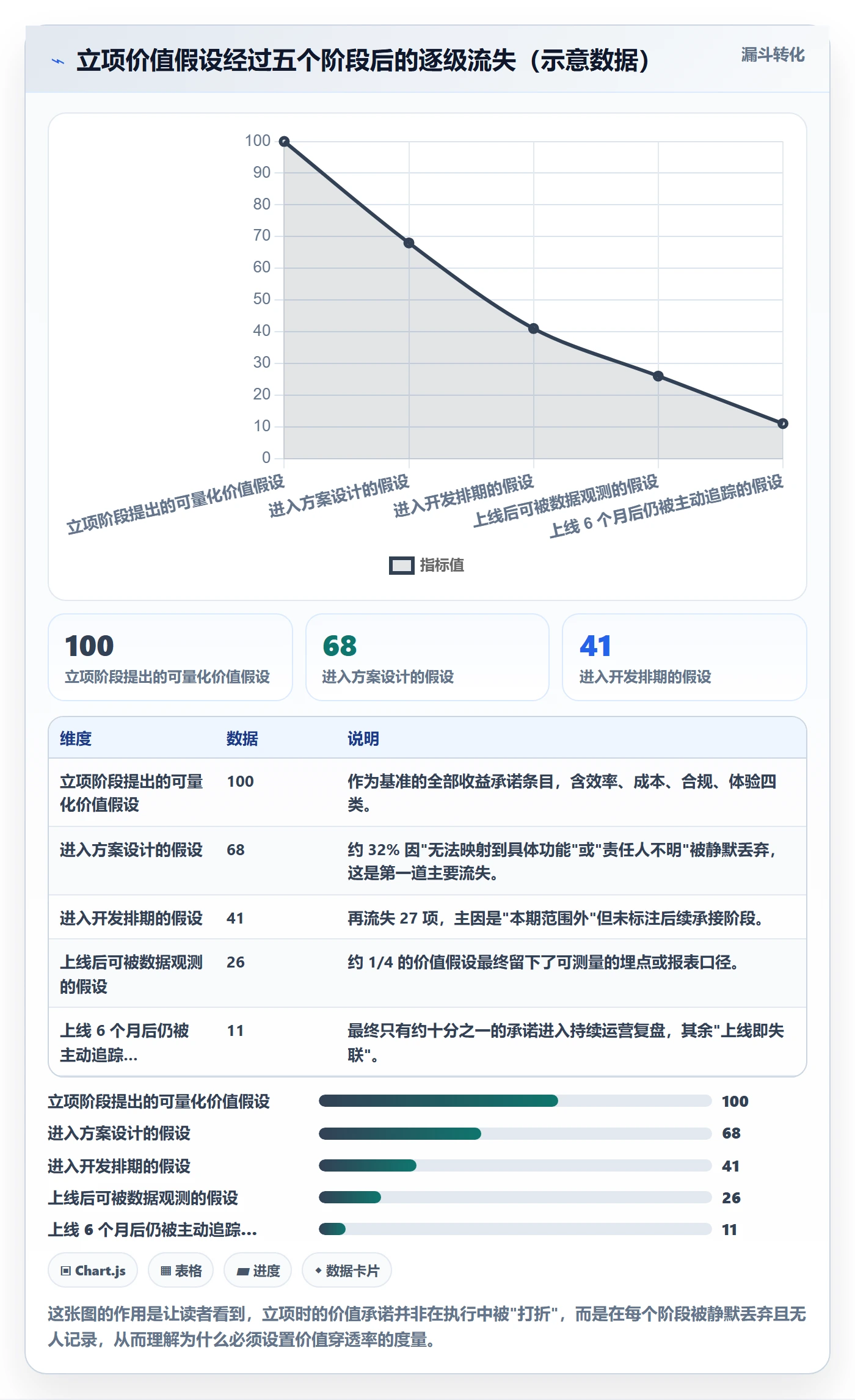855x1400 pixels.
Task: Click table value 26 in data column
Action: [x=236, y=962]
